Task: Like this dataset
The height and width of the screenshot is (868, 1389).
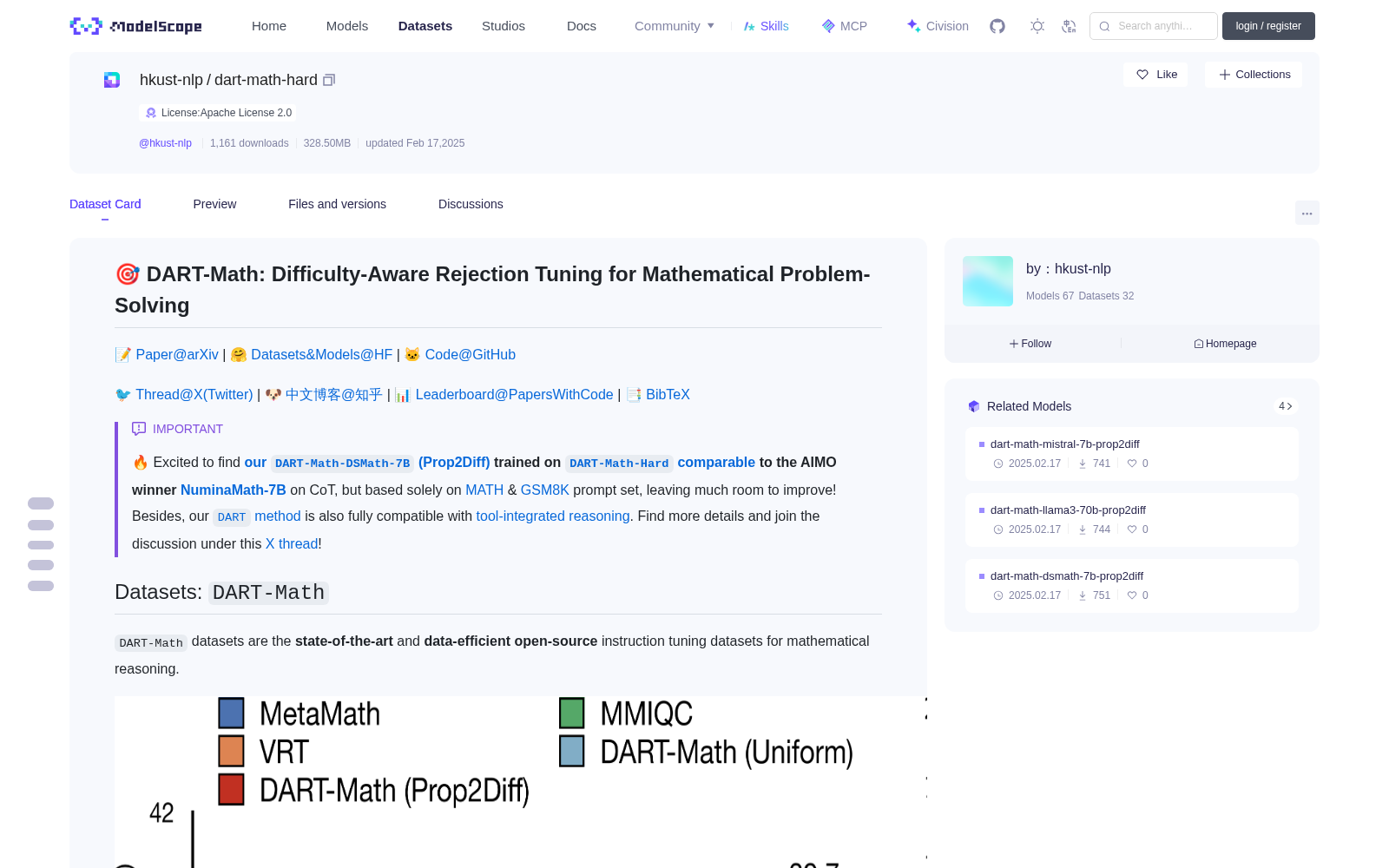Action: (x=1156, y=75)
